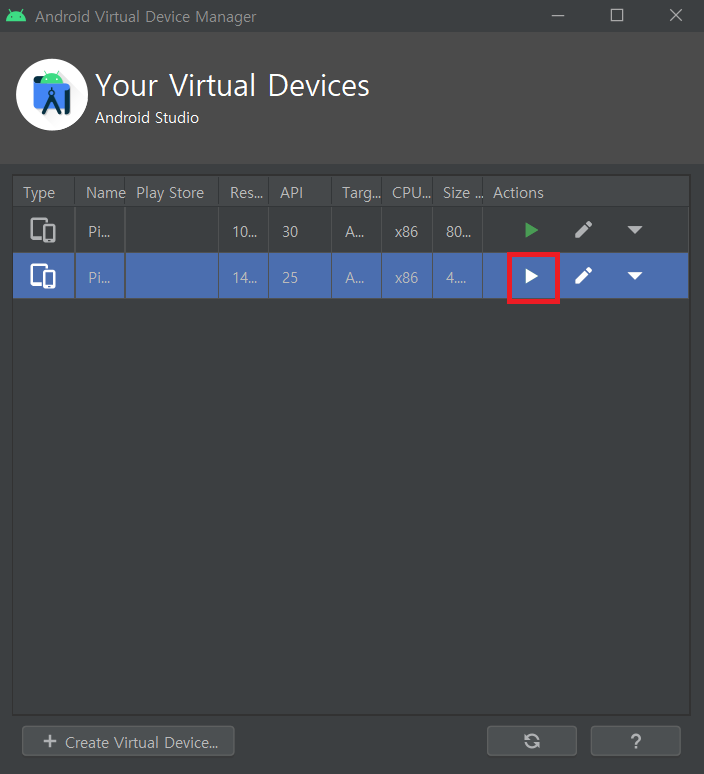Click the x86 cell in API 30 row
The width and height of the screenshot is (704, 774).
(x=407, y=230)
